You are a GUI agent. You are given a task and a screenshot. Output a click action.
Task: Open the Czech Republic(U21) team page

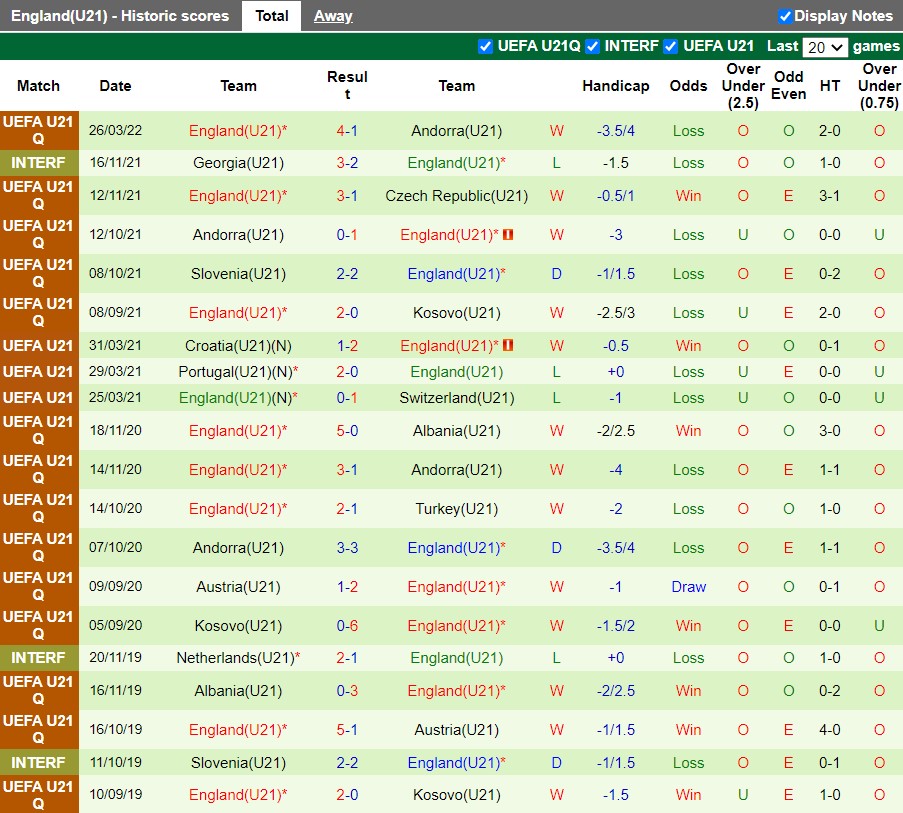coord(456,196)
